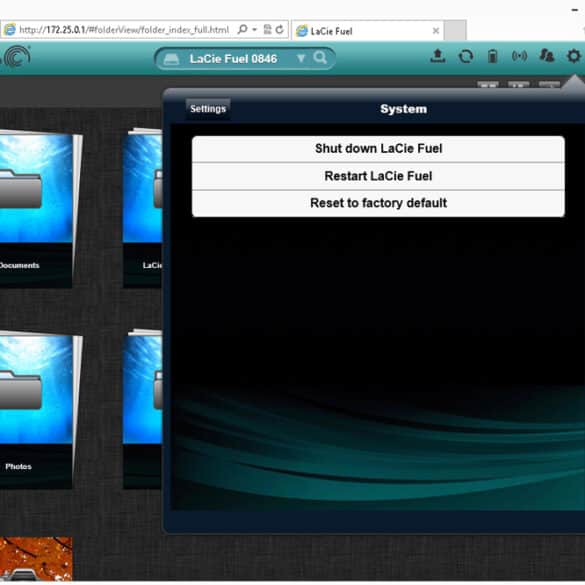
Task: Click the search magnifier in device bar
Action: (x=320, y=58)
